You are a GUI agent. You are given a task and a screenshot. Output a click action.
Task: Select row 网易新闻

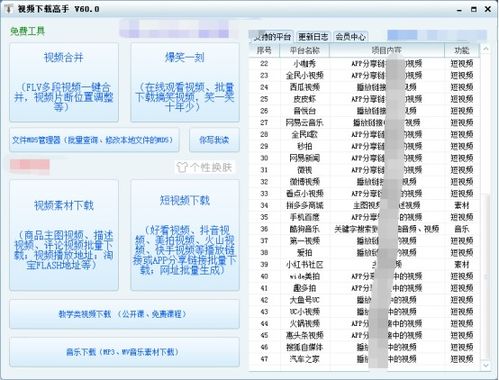[364, 158]
